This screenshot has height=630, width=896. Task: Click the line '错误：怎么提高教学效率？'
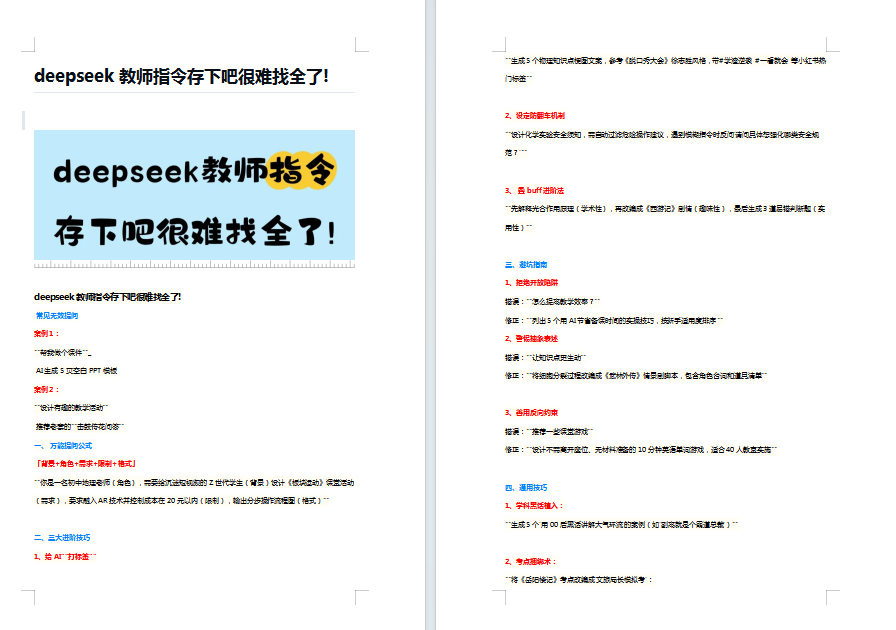click(x=553, y=302)
